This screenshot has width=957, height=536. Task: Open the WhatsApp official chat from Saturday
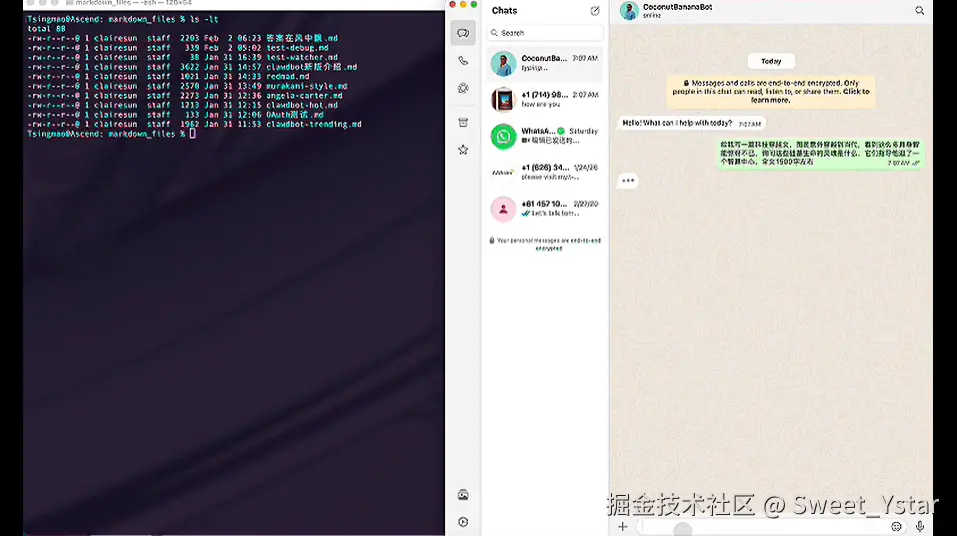click(x=545, y=136)
